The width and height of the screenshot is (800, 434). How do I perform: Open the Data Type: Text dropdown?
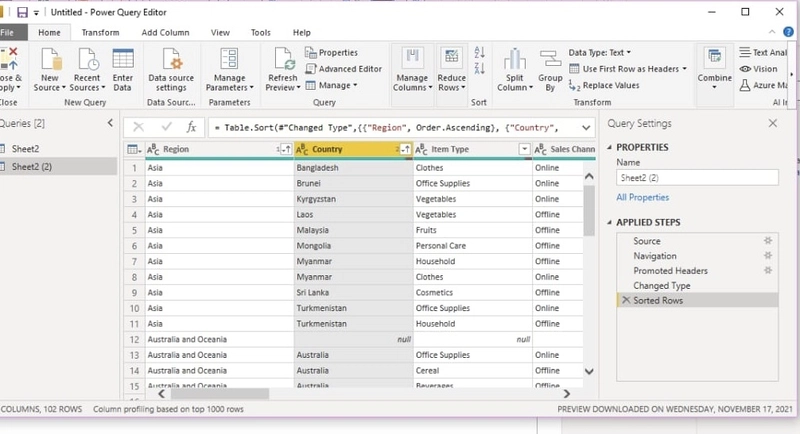point(600,53)
